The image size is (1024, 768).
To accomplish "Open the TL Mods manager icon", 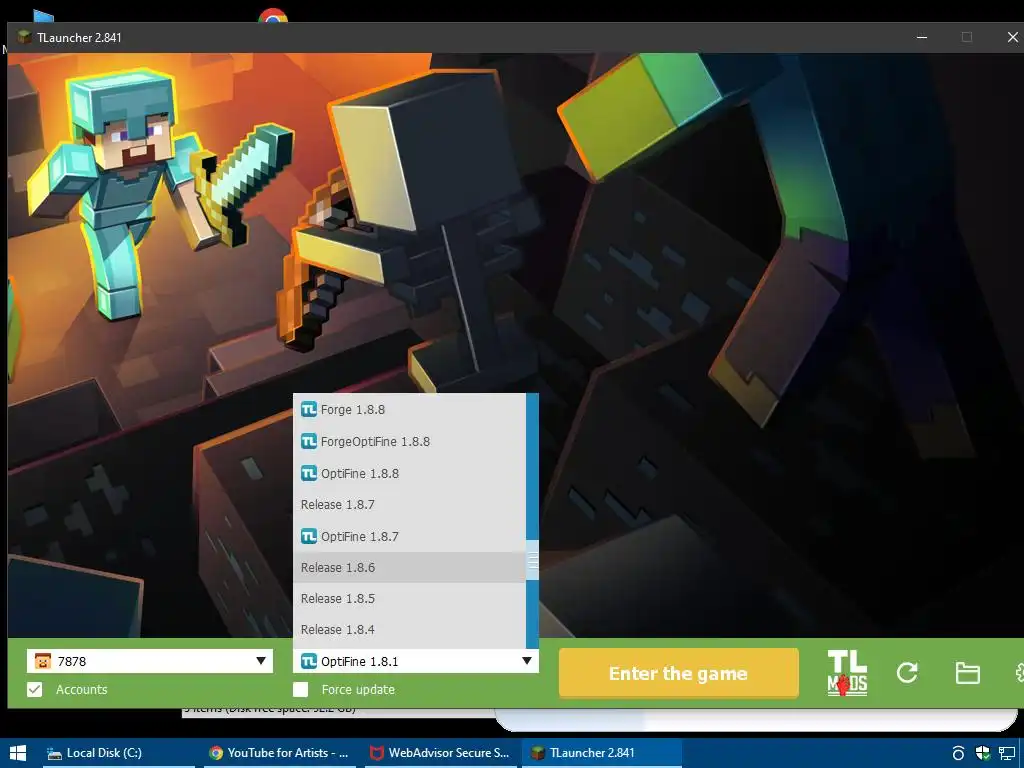I will pyautogui.click(x=847, y=673).
